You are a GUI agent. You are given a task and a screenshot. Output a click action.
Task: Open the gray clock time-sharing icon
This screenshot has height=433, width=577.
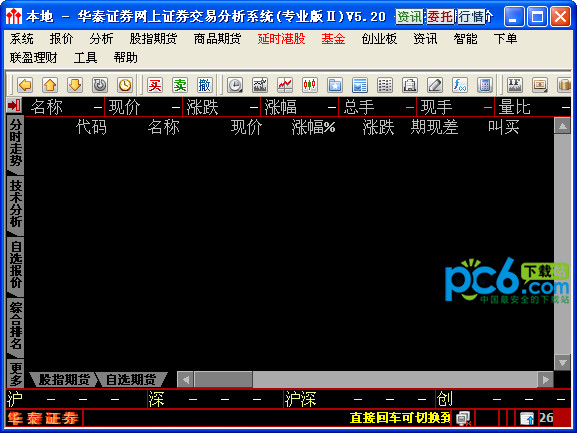pos(235,85)
